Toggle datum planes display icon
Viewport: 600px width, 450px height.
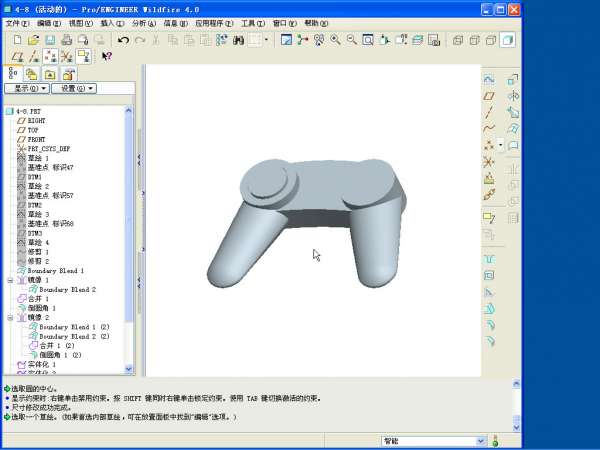click(16, 57)
